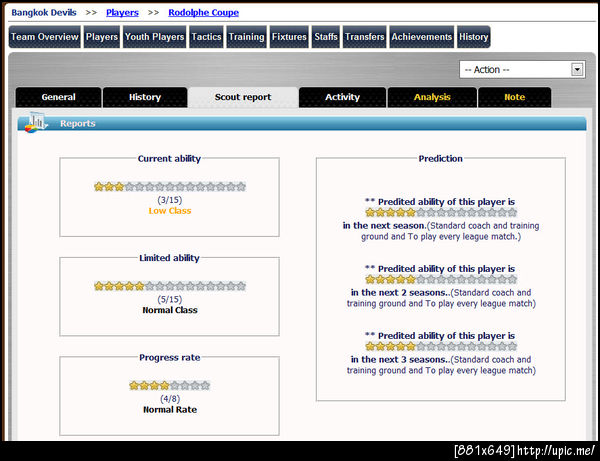Select the Scout report tab
600x461 pixels.
click(243, 97)
